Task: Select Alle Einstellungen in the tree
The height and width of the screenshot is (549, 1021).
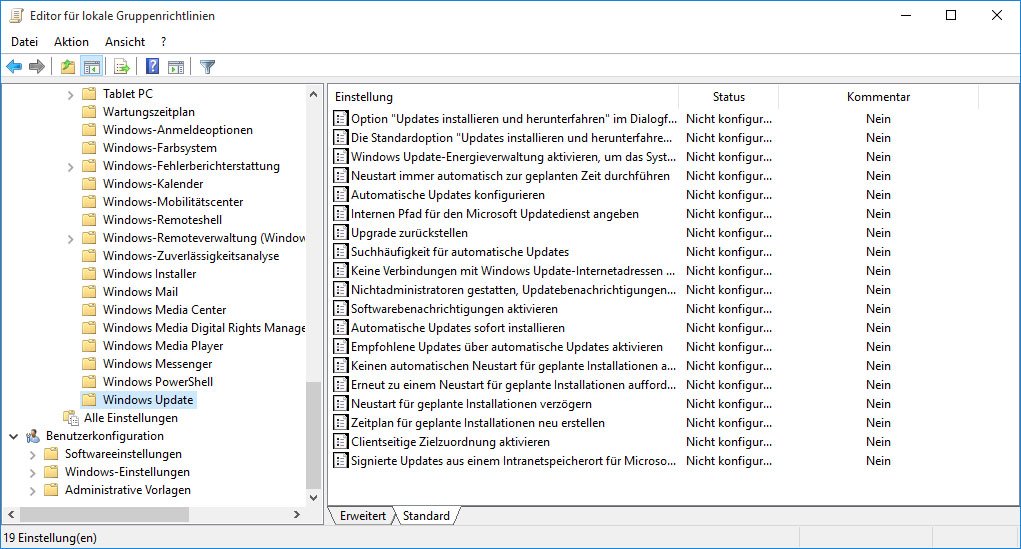Action: pos(130,418)
